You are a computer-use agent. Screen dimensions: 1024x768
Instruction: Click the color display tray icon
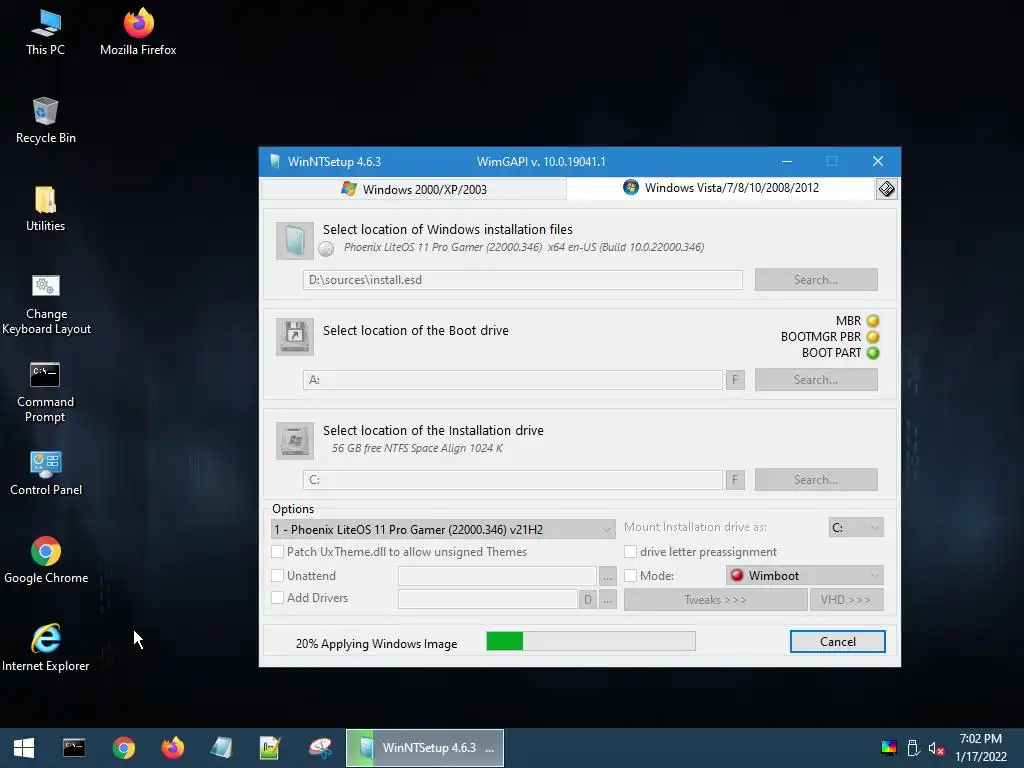[889, 748]
